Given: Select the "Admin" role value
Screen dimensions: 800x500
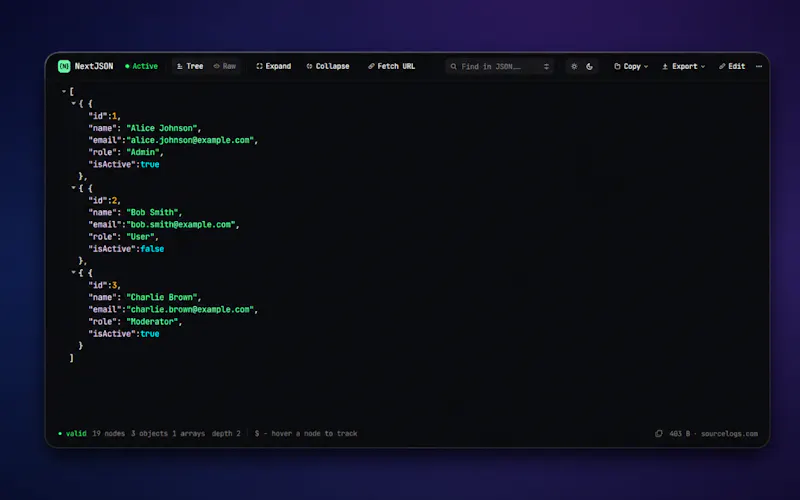Looking at the screenshot, I should tap(143, 152).
